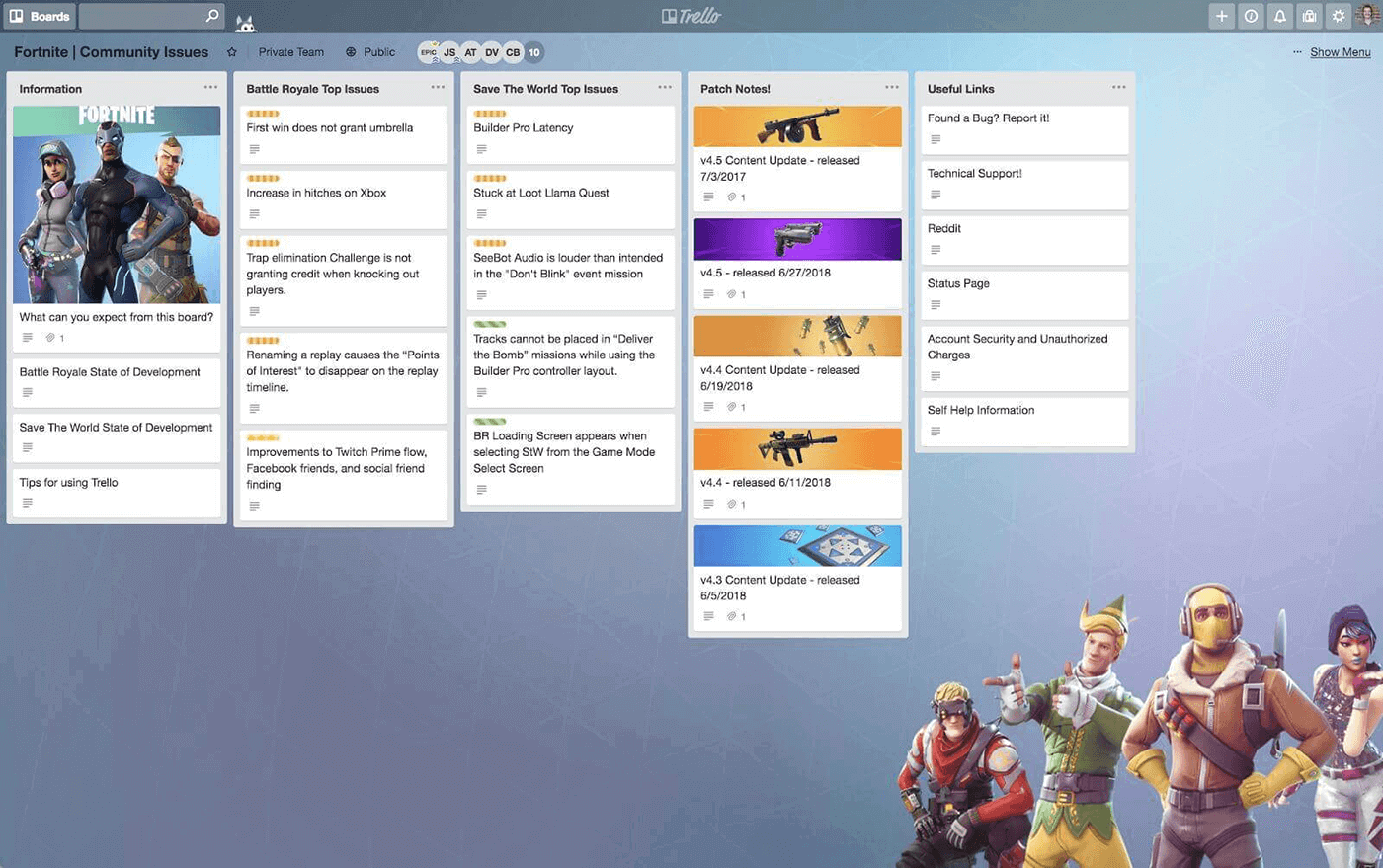Open the Status Page card
Viewport: 1383px width, 868px height.
[x=1025, y=296]
